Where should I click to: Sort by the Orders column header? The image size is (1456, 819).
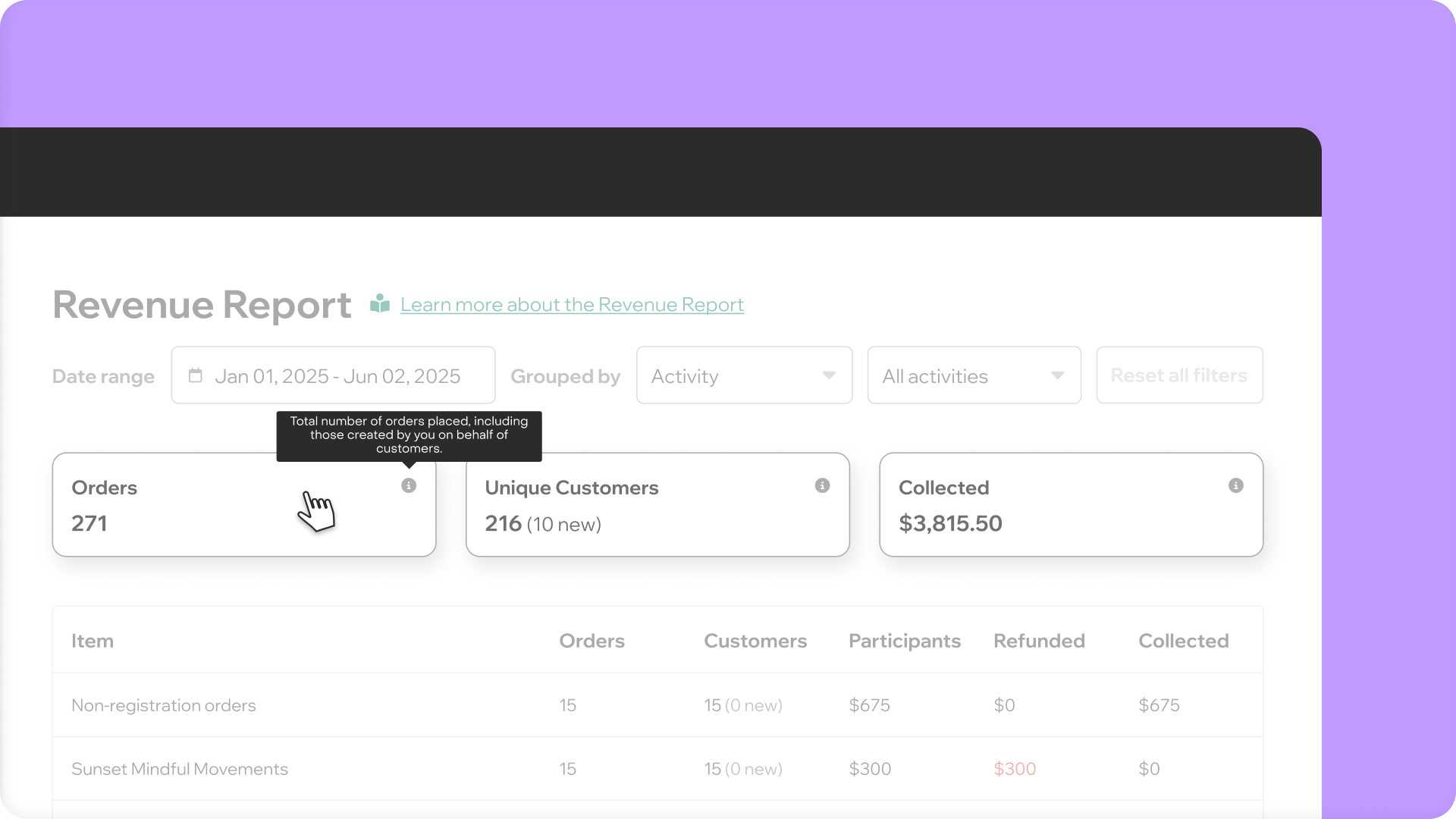pyautogui.click(x=591, y=641)
